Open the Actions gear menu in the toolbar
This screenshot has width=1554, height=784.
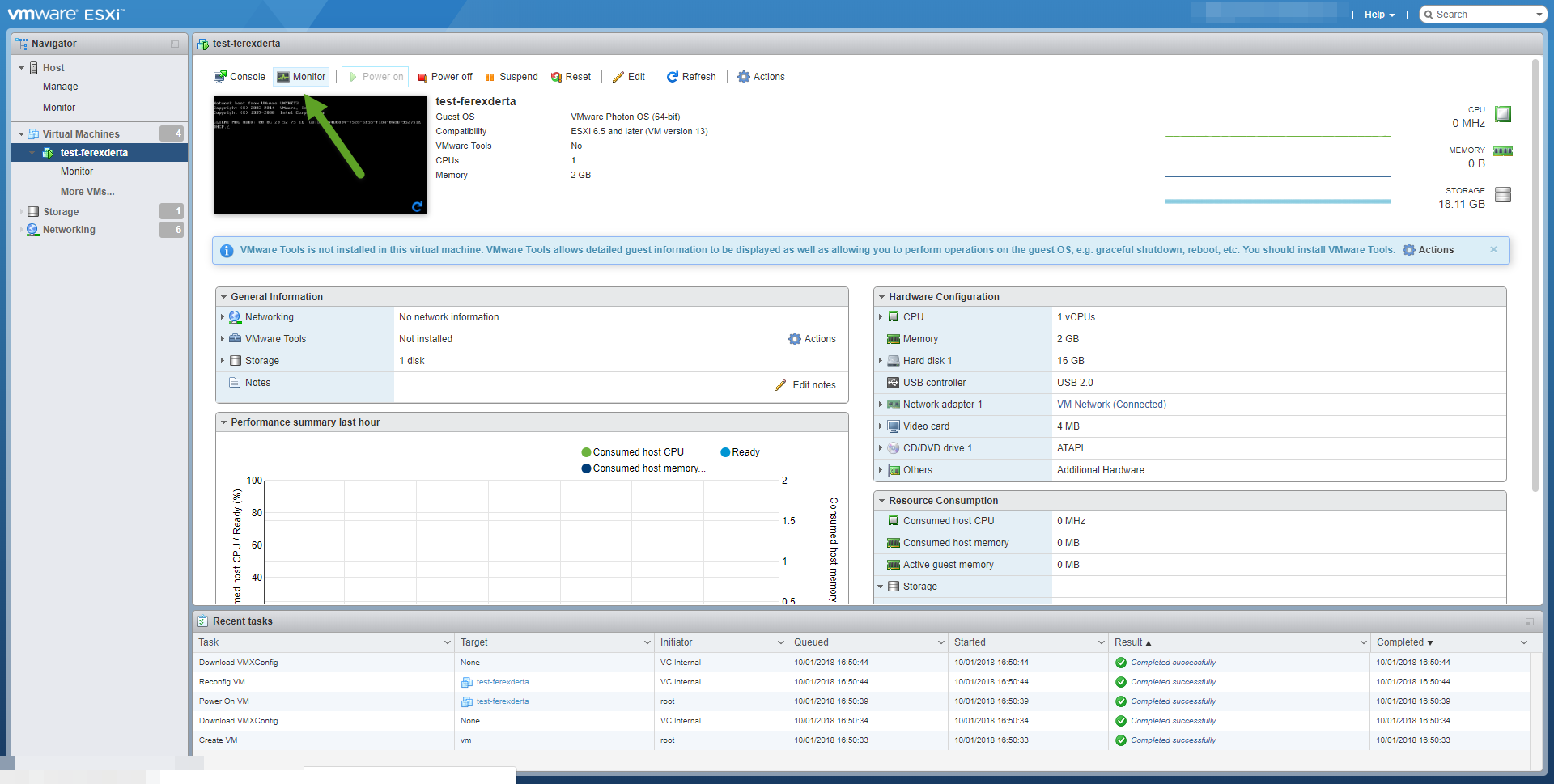(x=760, y=76)
